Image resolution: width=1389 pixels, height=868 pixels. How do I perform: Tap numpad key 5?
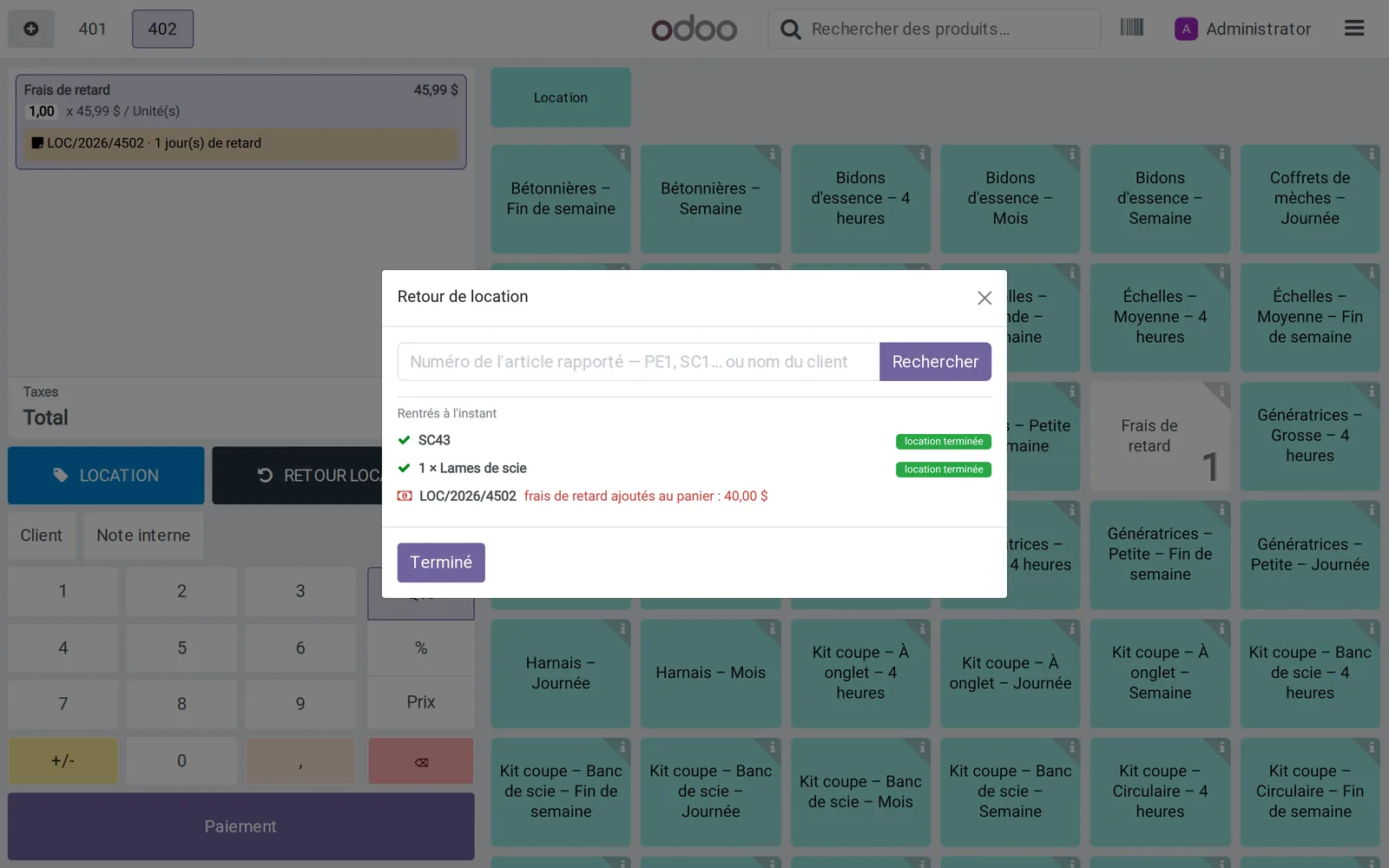tap(181, 648)
